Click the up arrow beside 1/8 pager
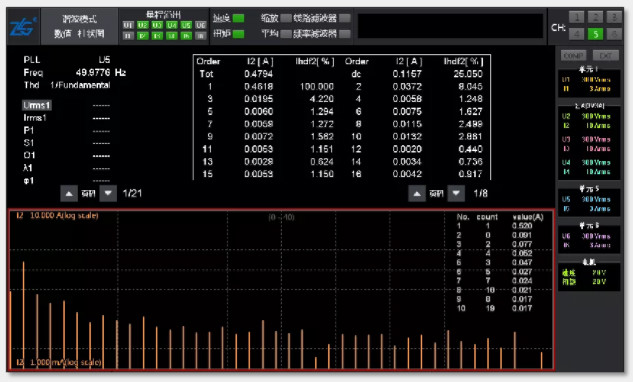 click(417, 194)
